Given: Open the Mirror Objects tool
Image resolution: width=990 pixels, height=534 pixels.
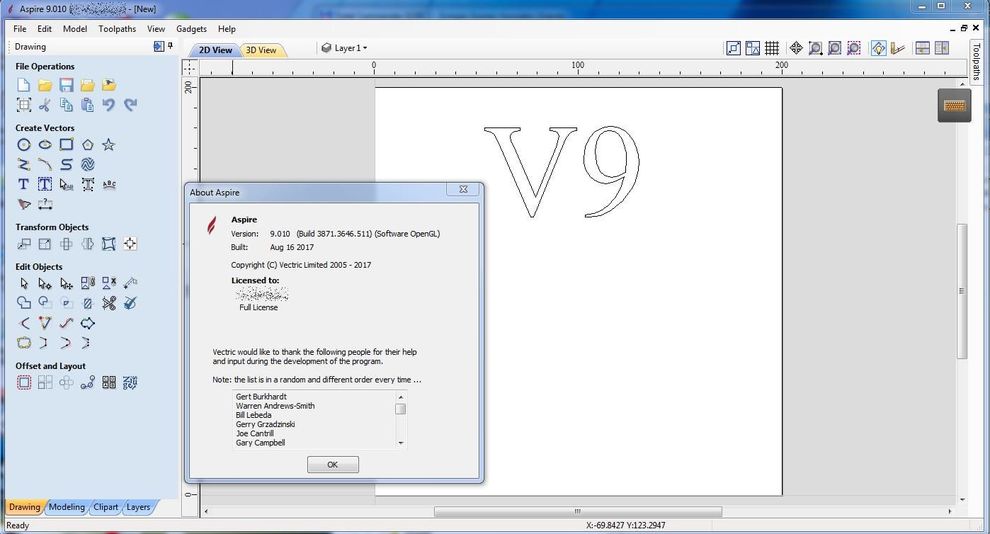Looking at the screenshot, I should 88,244.
